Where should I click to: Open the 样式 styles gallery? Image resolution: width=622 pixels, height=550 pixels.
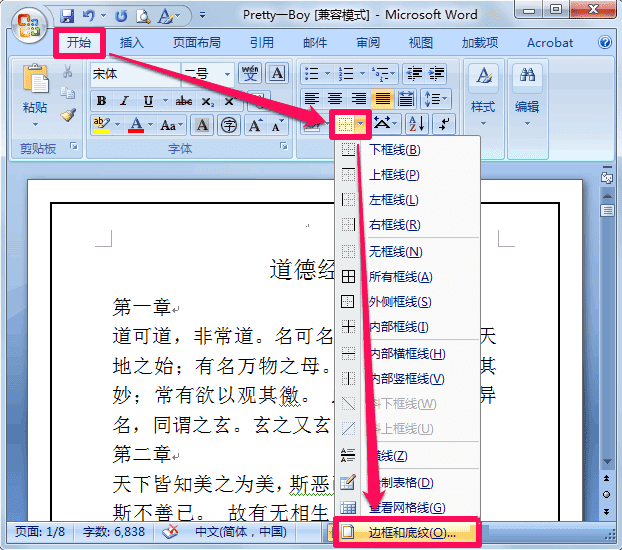[483, 95]
